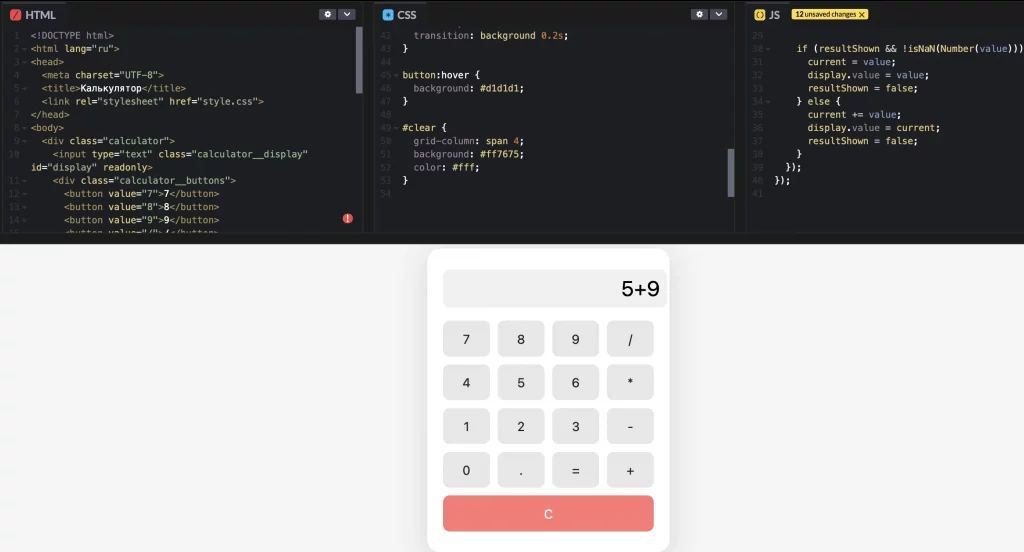Viewport: 1024px width, 552px height.
Task: Click the 'current += value;' JS line
Action: point(854,114)
